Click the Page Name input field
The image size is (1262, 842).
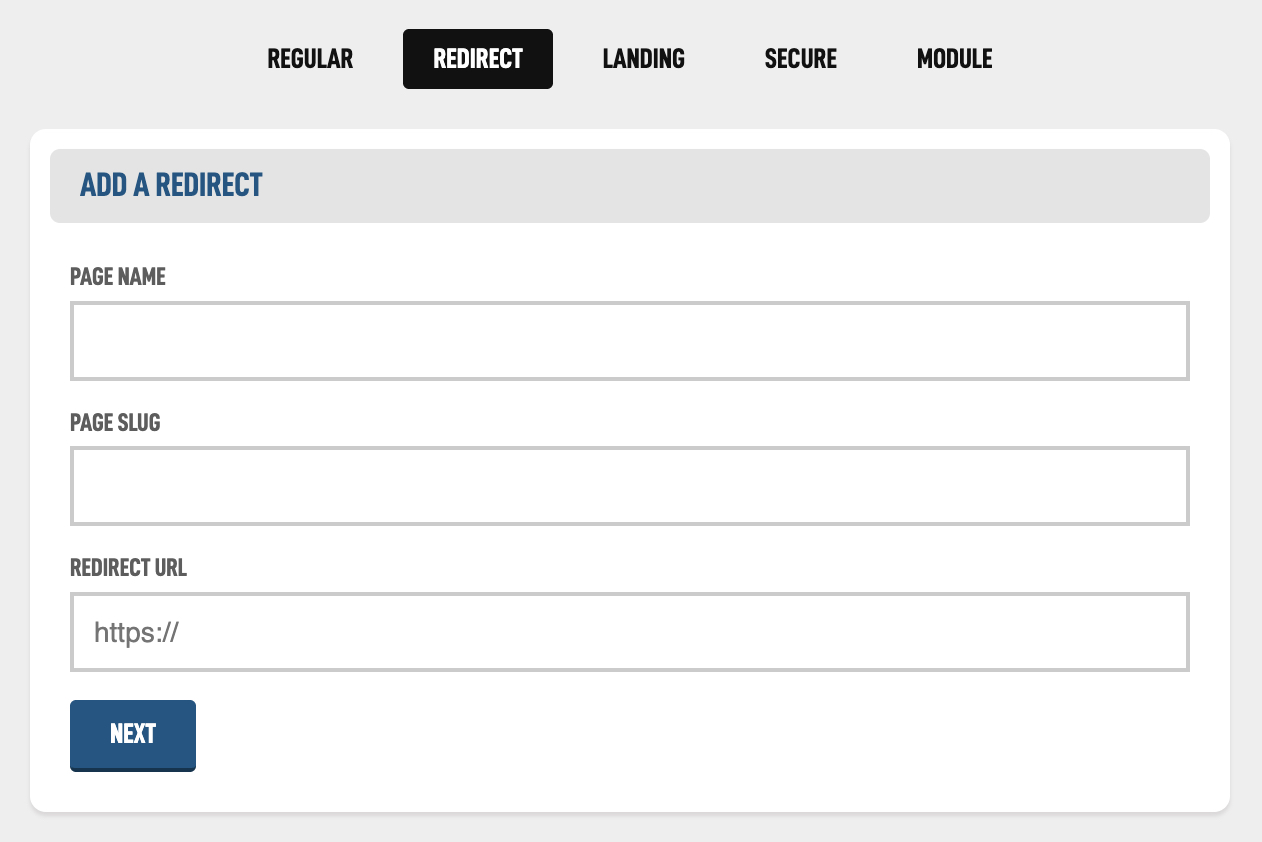point(629,341)
